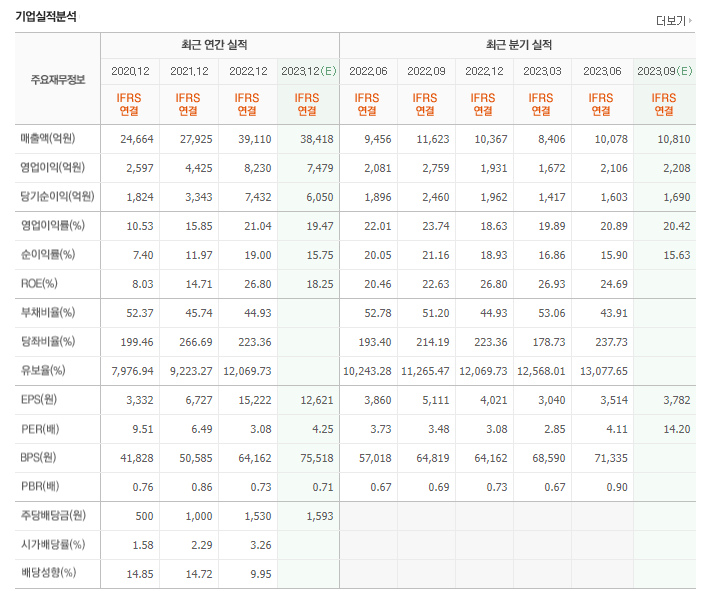Click the 3.26 dividend yield value
The width and height of the screenshot is (705, 591).
[x=261, y=546]
